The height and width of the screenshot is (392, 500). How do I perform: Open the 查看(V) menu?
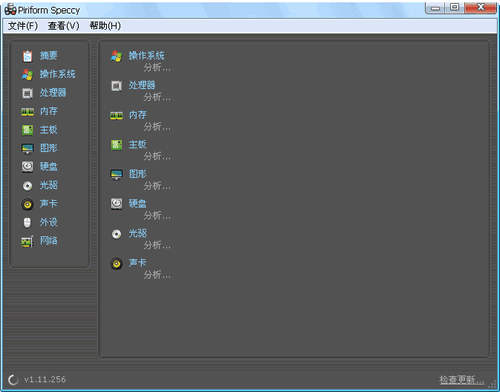tap(63, 26)
